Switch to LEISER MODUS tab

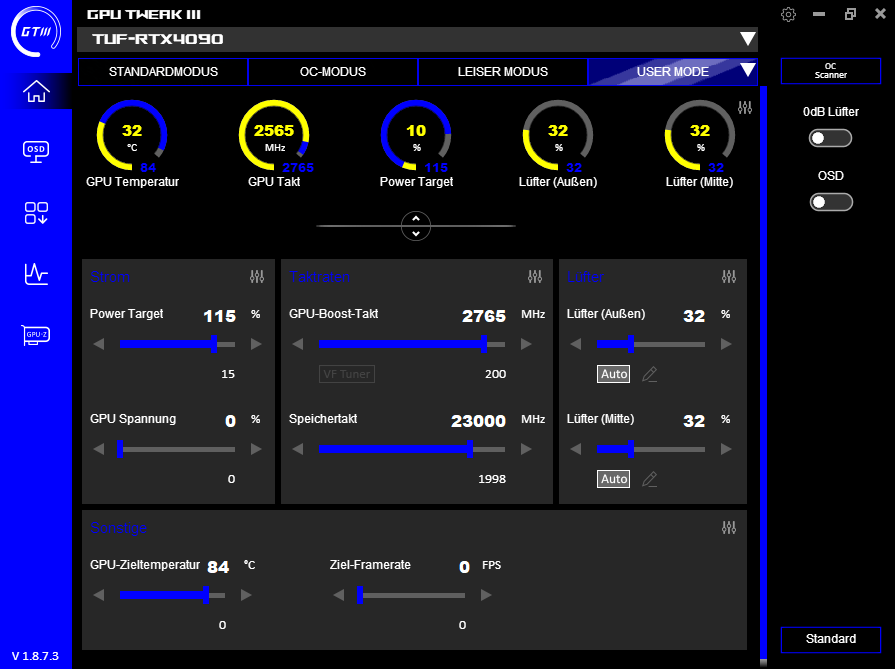click(503, 72)
